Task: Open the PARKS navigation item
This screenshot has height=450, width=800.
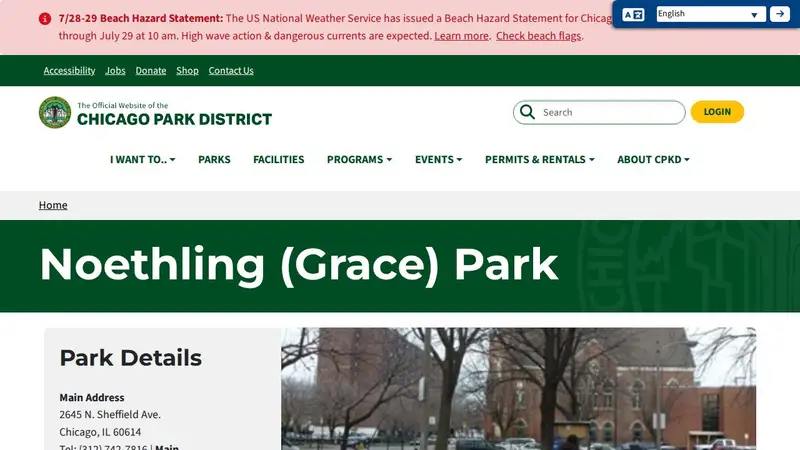Action: pos(214,159)
